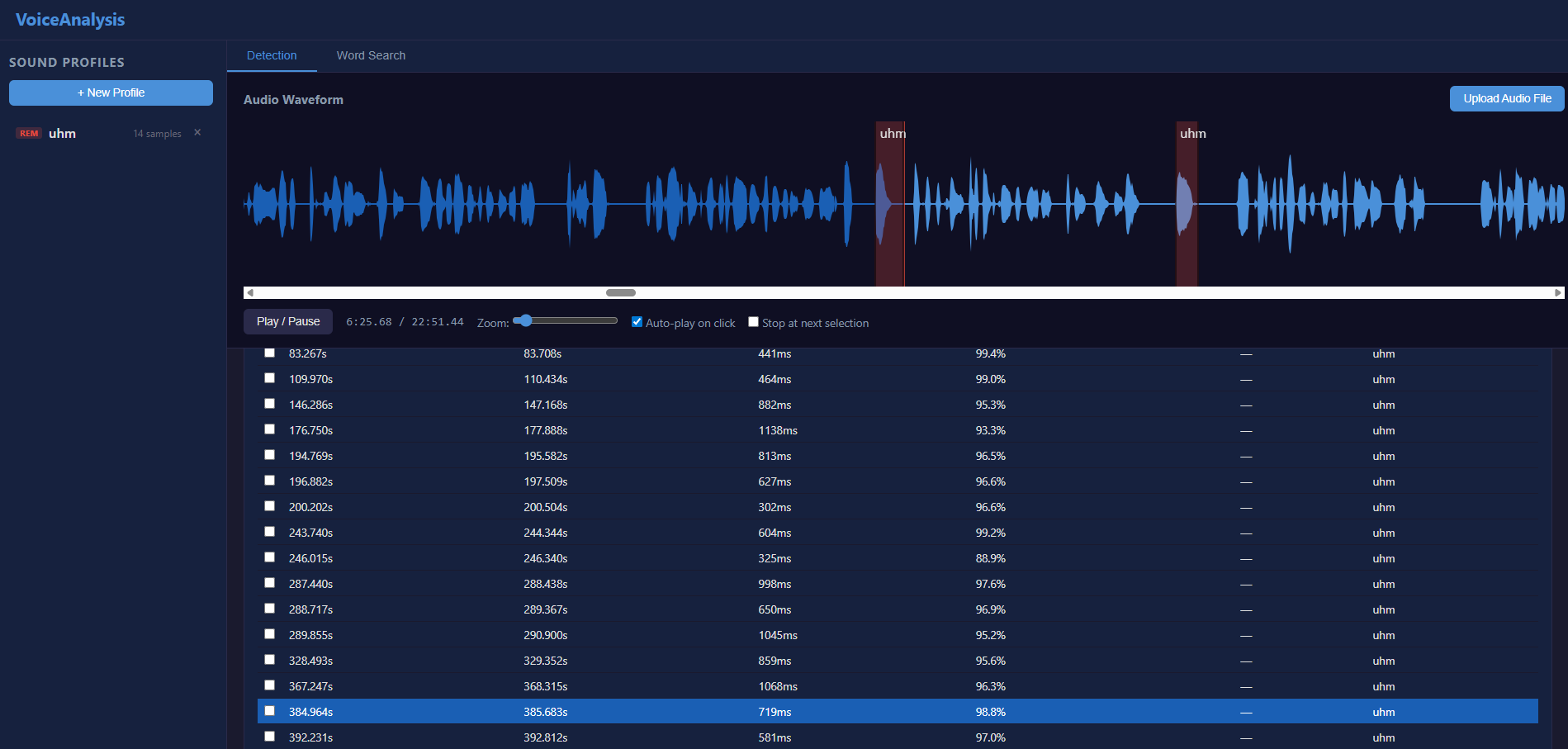Check the 287.440s detection row
The width and height of the screenshot is (1568, 749).
tap(269, 583)
